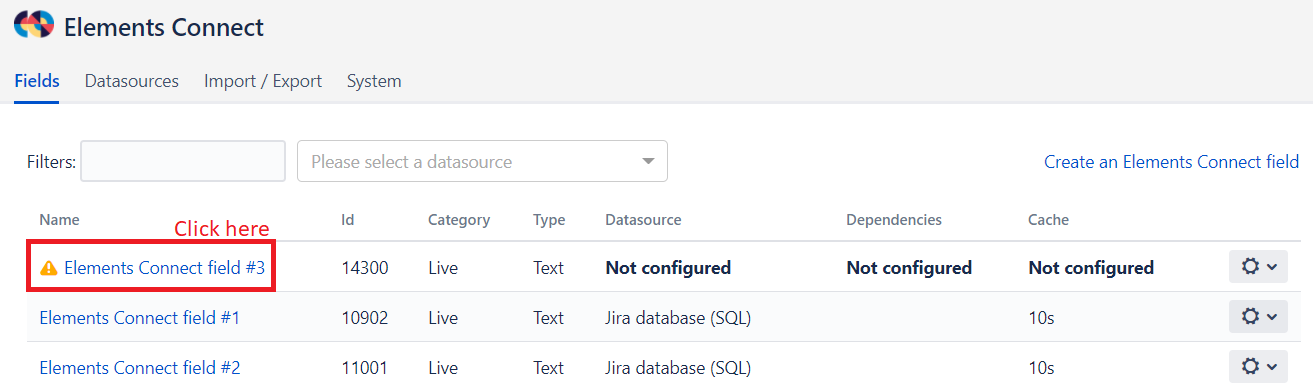Open the Import / Export tab
This screenshot has height=392, width=1313.
point(263,81)
